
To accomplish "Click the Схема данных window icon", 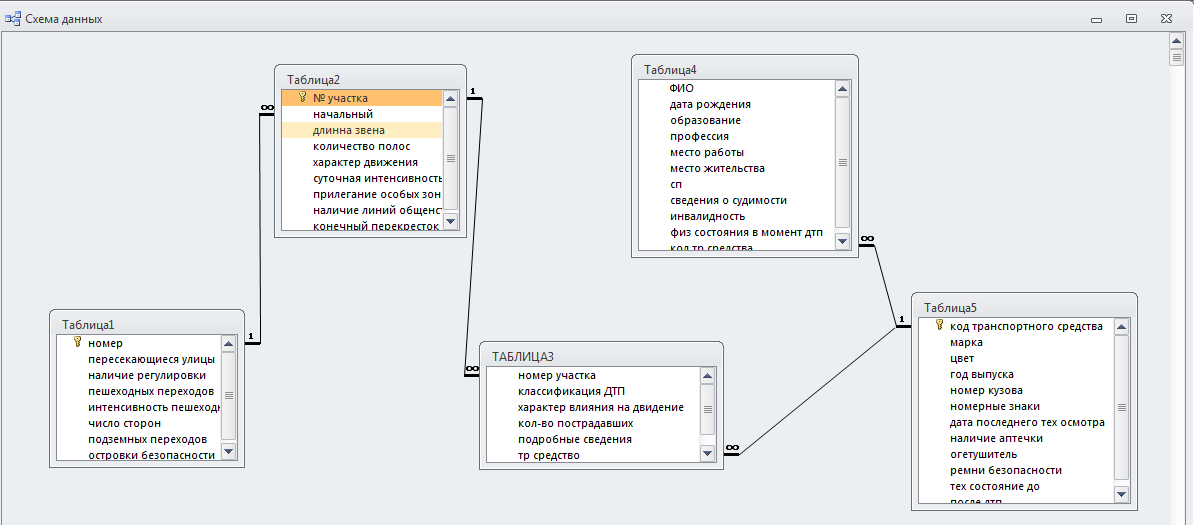I will 13,18.
